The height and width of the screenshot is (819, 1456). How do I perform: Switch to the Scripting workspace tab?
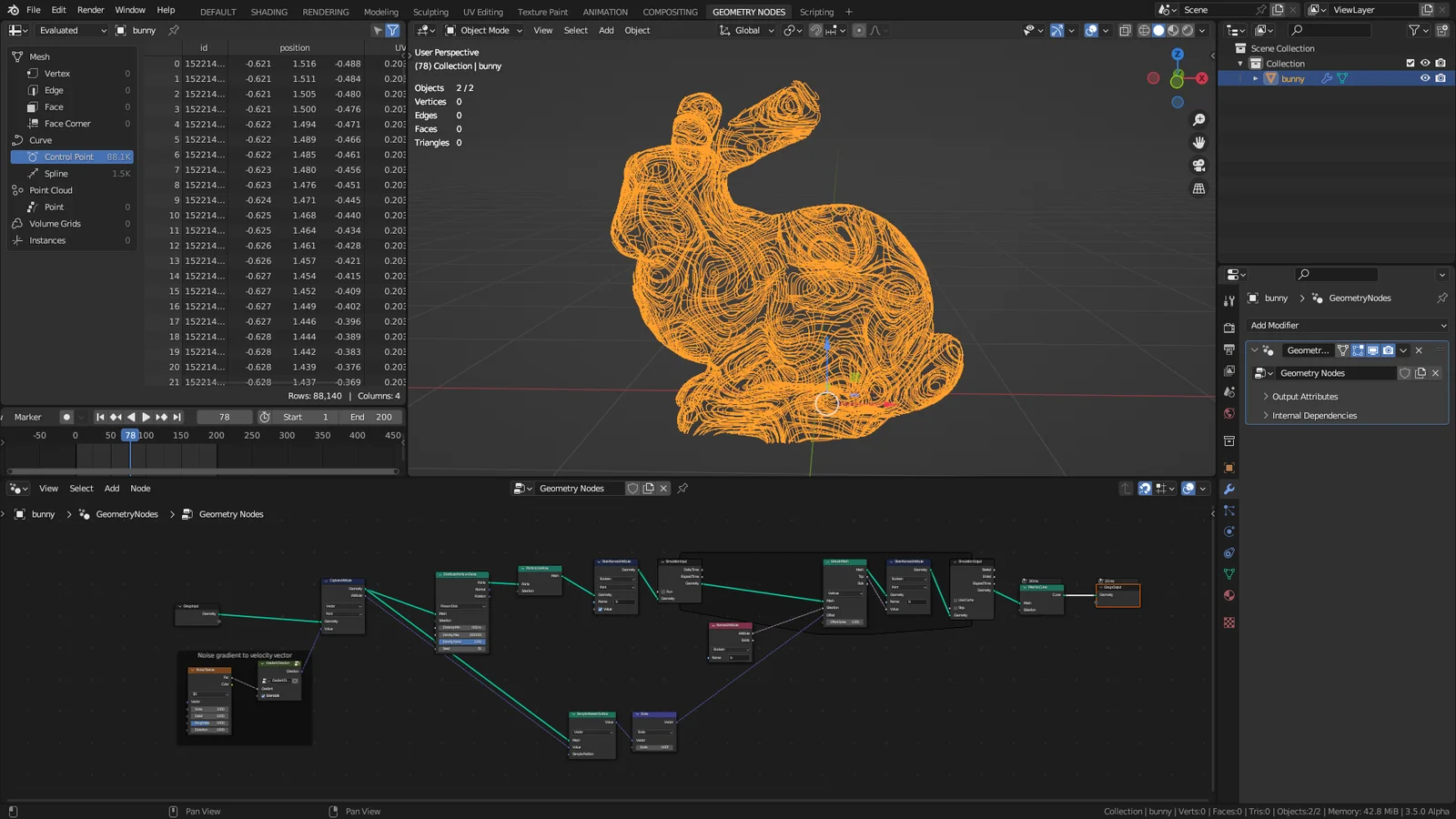click(x=816, y=12)
